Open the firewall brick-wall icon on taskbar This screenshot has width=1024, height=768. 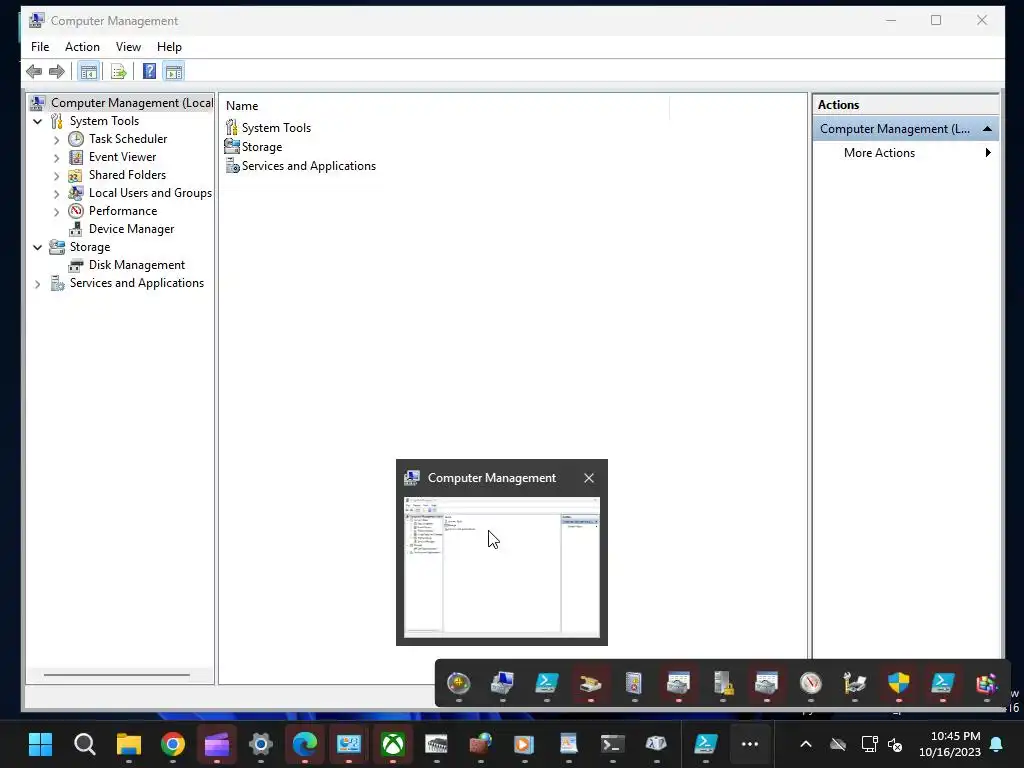(481, 744)
